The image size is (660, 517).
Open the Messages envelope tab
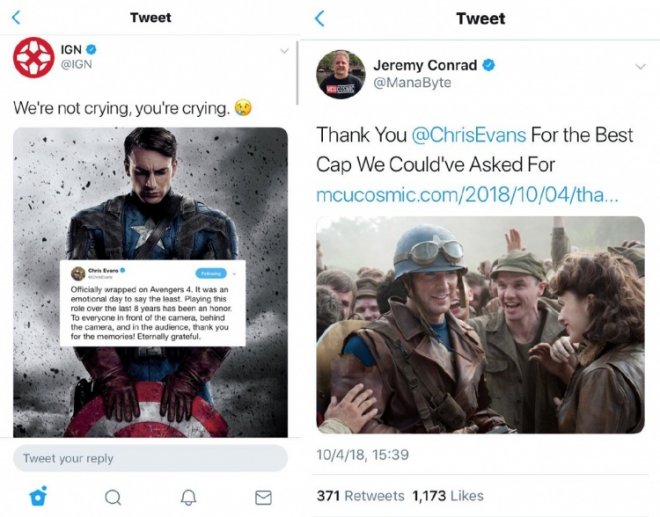[263, 497]
